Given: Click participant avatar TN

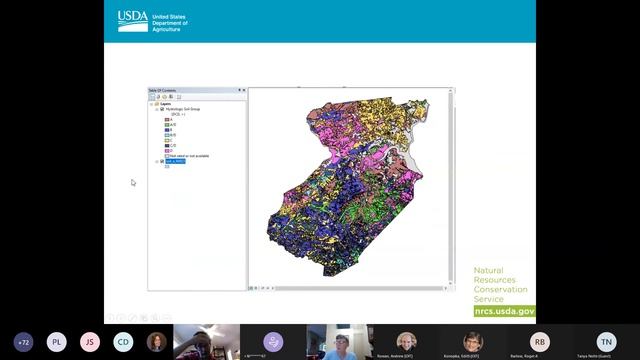Looking at the screenshot, I should pos(606,342).
